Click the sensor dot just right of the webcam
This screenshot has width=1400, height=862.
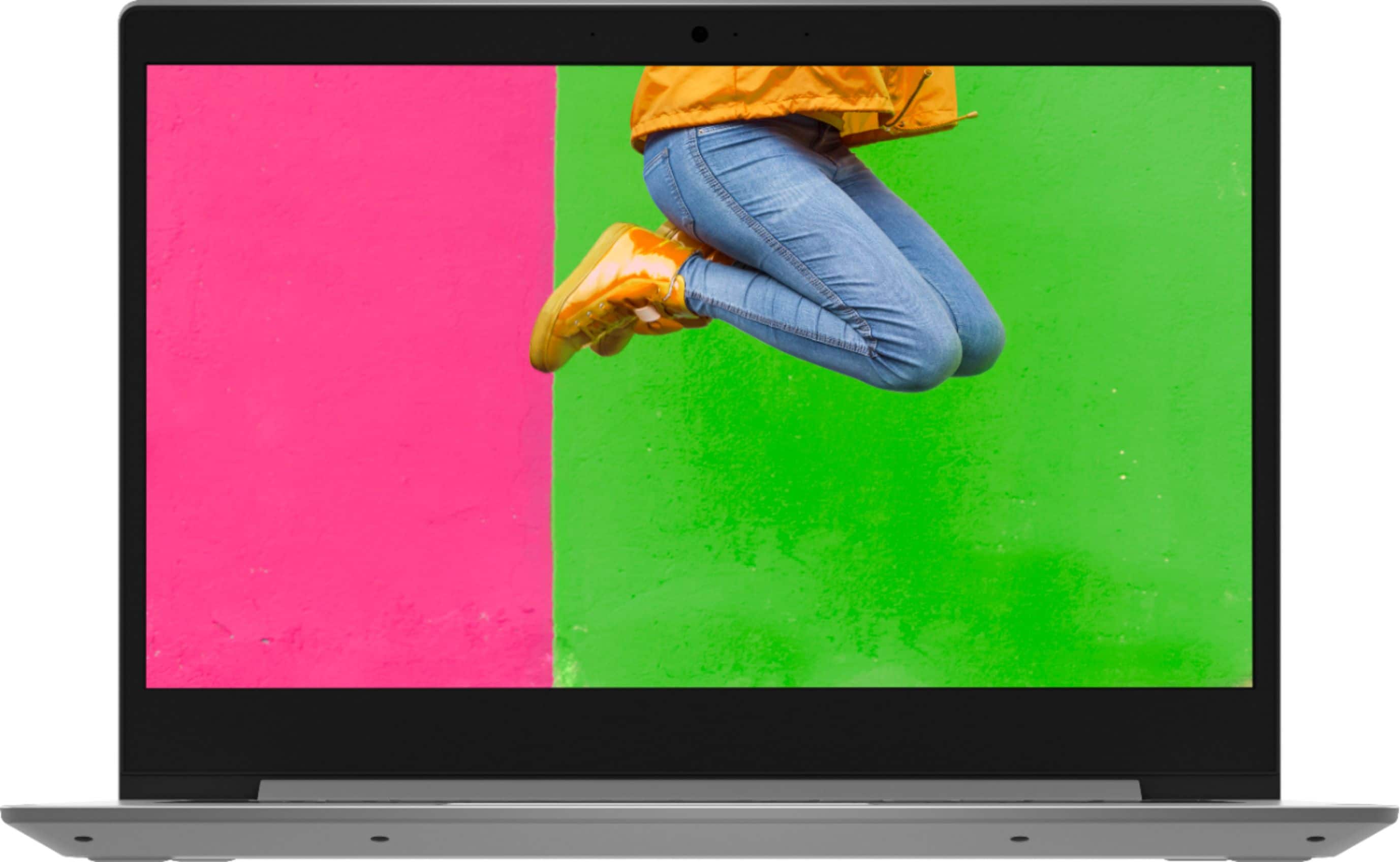(735, 35)
